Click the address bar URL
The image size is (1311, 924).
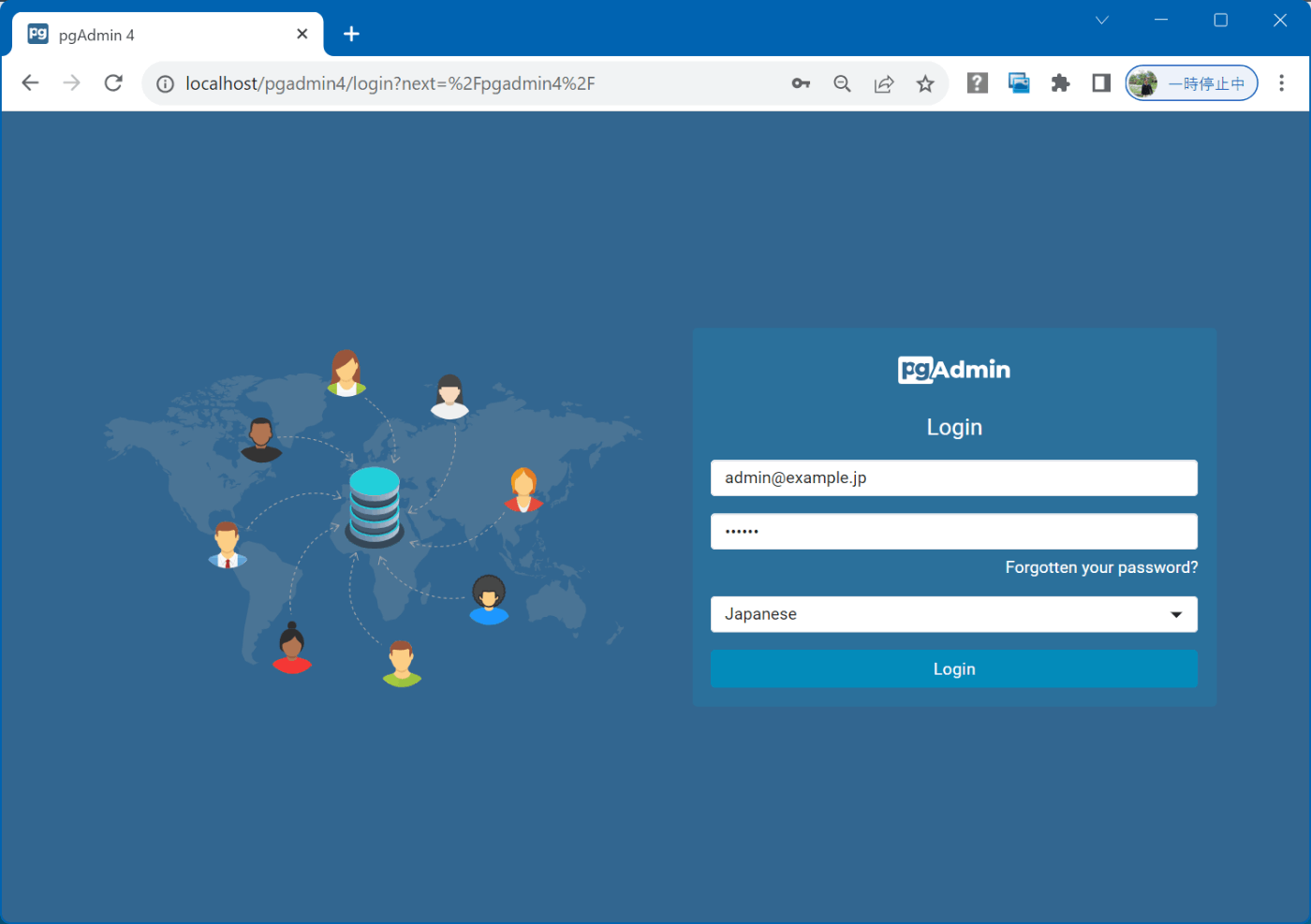[x=390, y=83]
